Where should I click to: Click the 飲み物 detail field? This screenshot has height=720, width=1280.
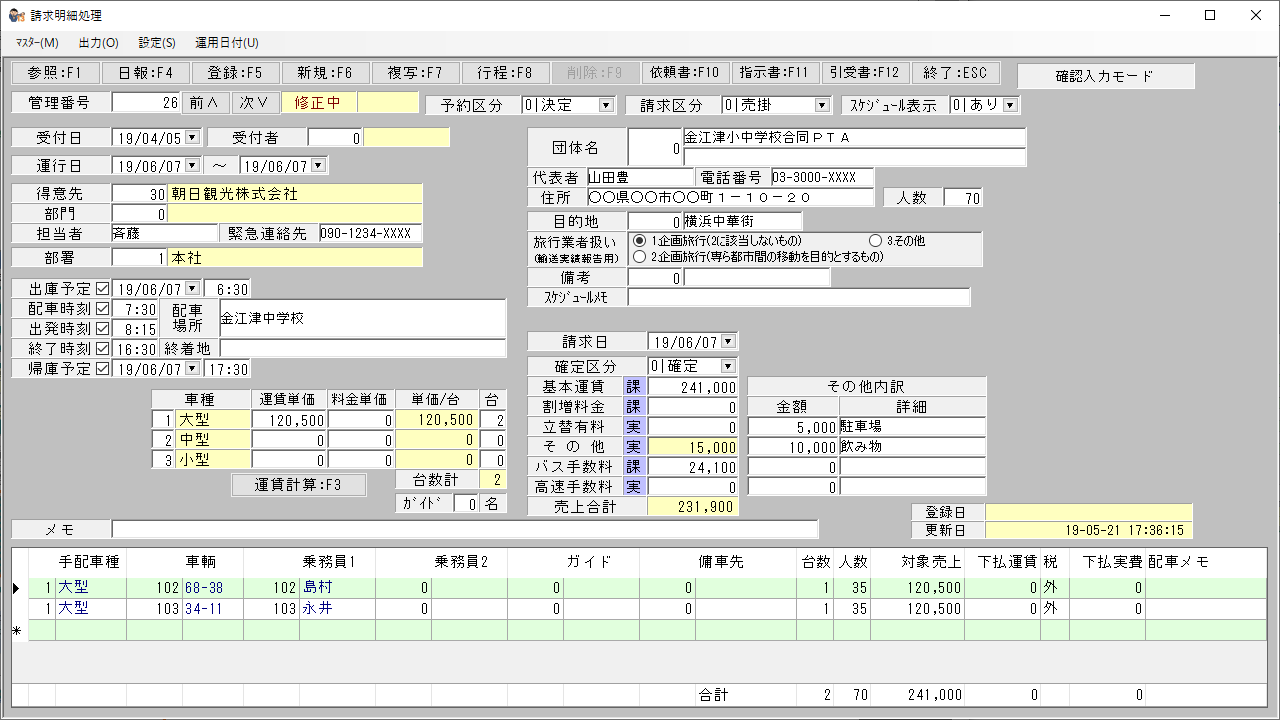(x=912, y=447)
